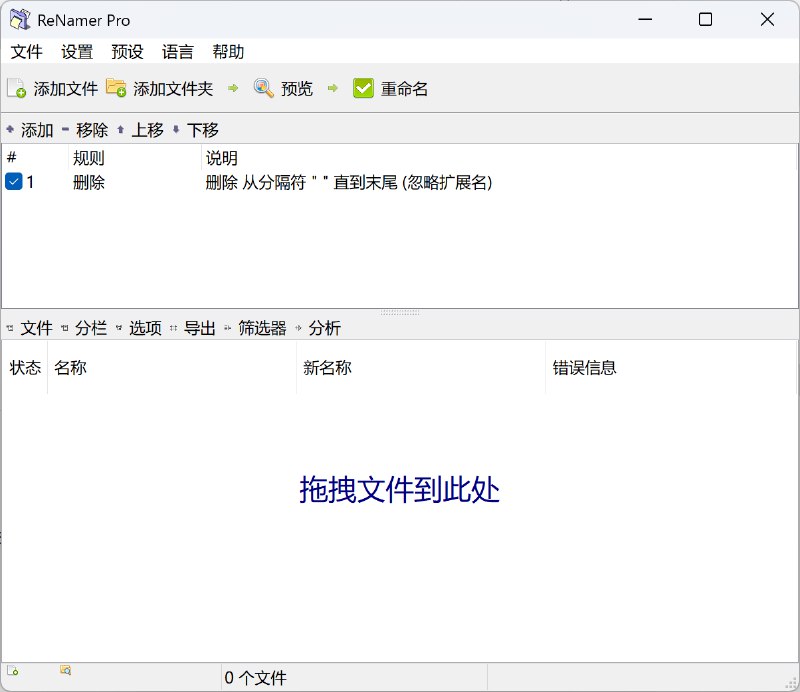Screen dimensions: 800x692
Task: Close the ReNamer Pro window
Action: (767, 19)
